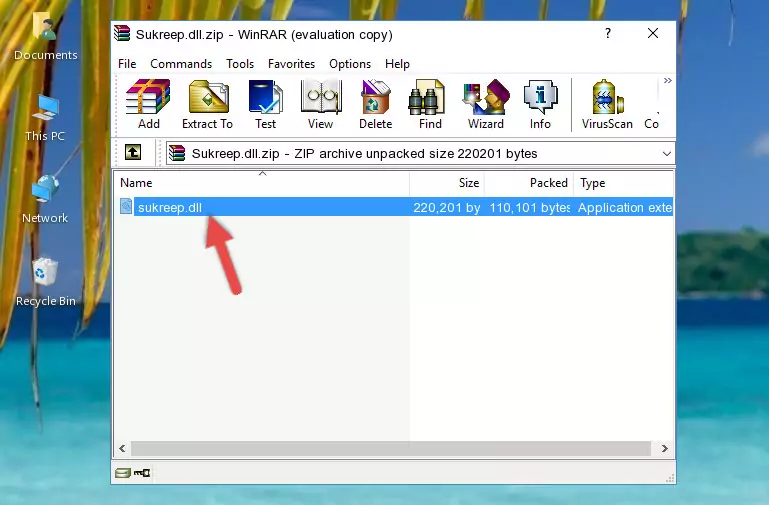Click the Delete toolbar icon
Image resolution: width=769 pixels, height=505 pixels.
tap(375, 104)
